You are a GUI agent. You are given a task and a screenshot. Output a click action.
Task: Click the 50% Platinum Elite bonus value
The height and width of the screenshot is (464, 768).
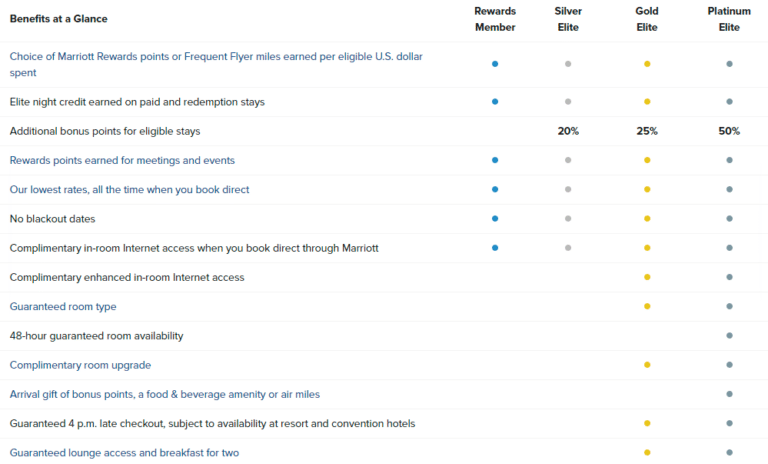coord(730,131)
